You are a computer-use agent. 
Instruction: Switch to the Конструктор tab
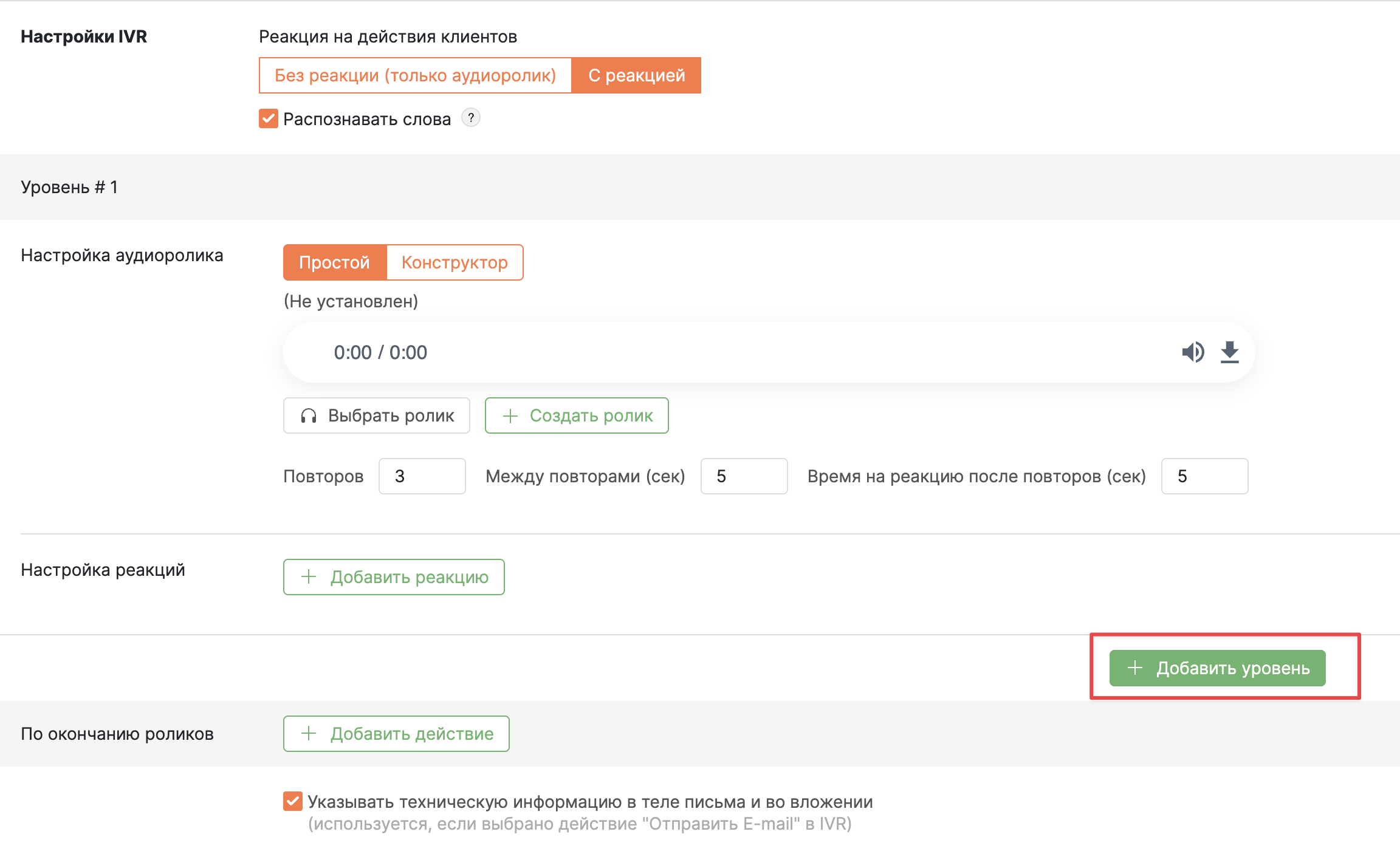pos(455,262)
